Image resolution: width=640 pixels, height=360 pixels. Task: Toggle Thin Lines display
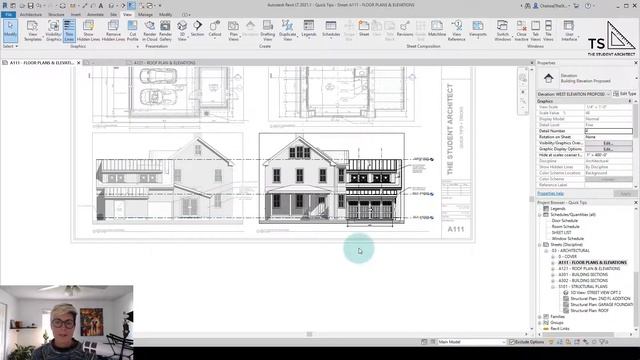[69, 31]
